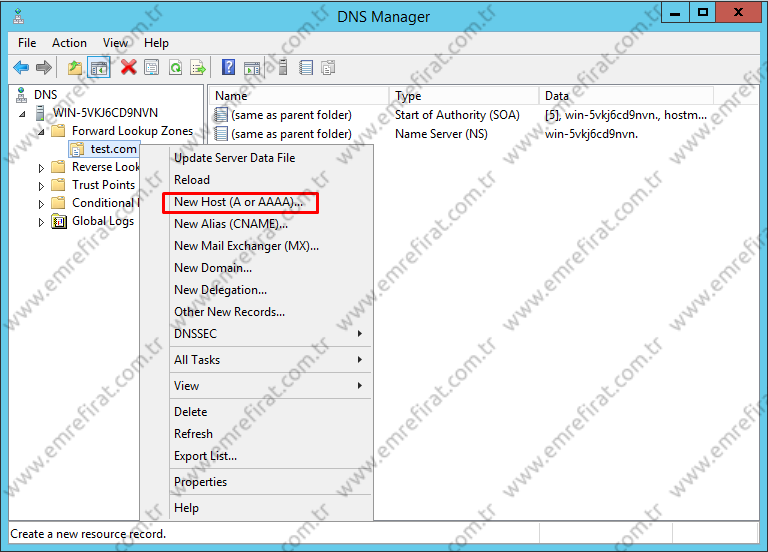Select New Alias (CNAME) from context menu
768x552 pixels.
click(x=230, y=224)
